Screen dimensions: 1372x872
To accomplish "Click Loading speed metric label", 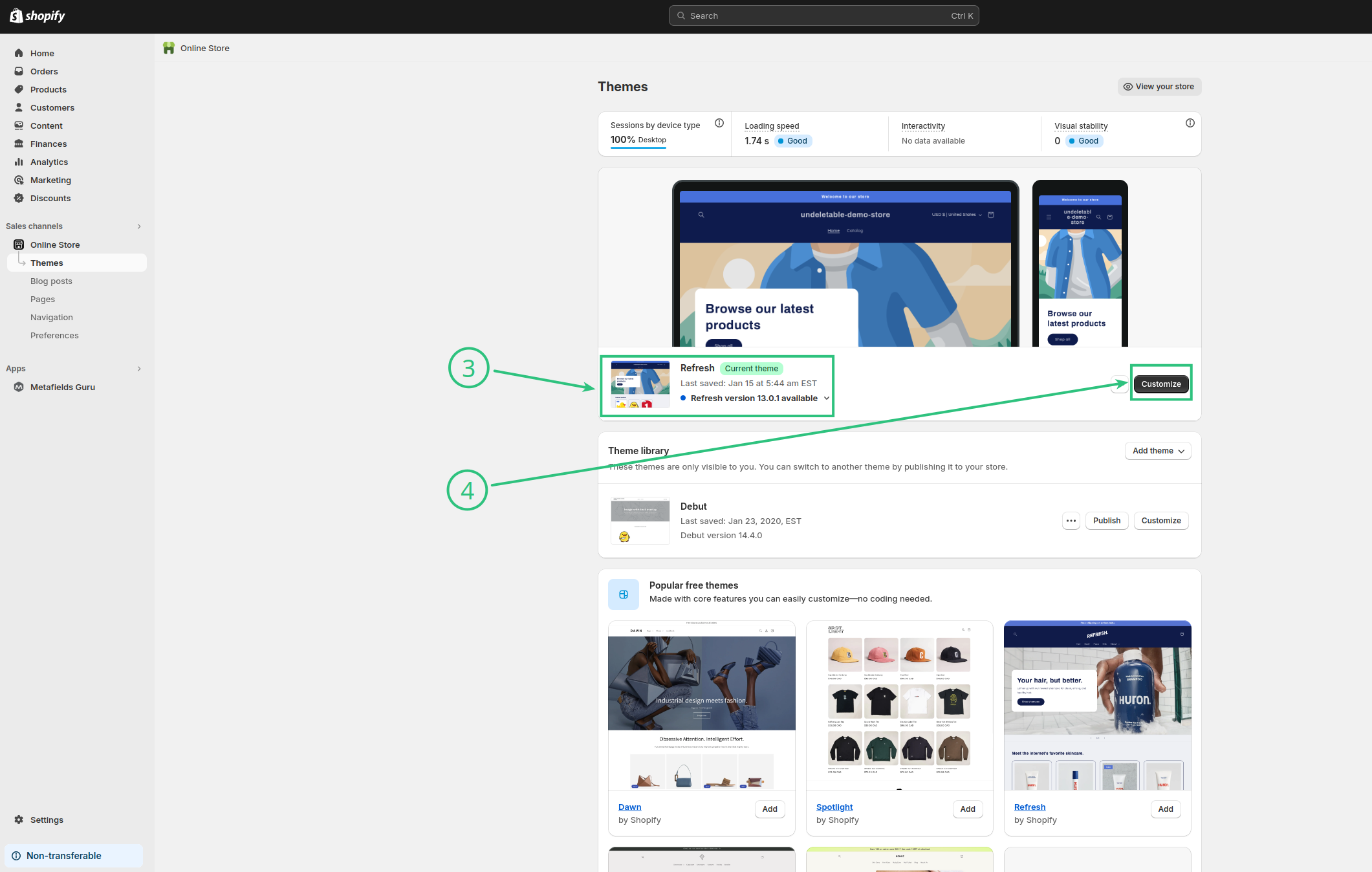I will [772, 126].
